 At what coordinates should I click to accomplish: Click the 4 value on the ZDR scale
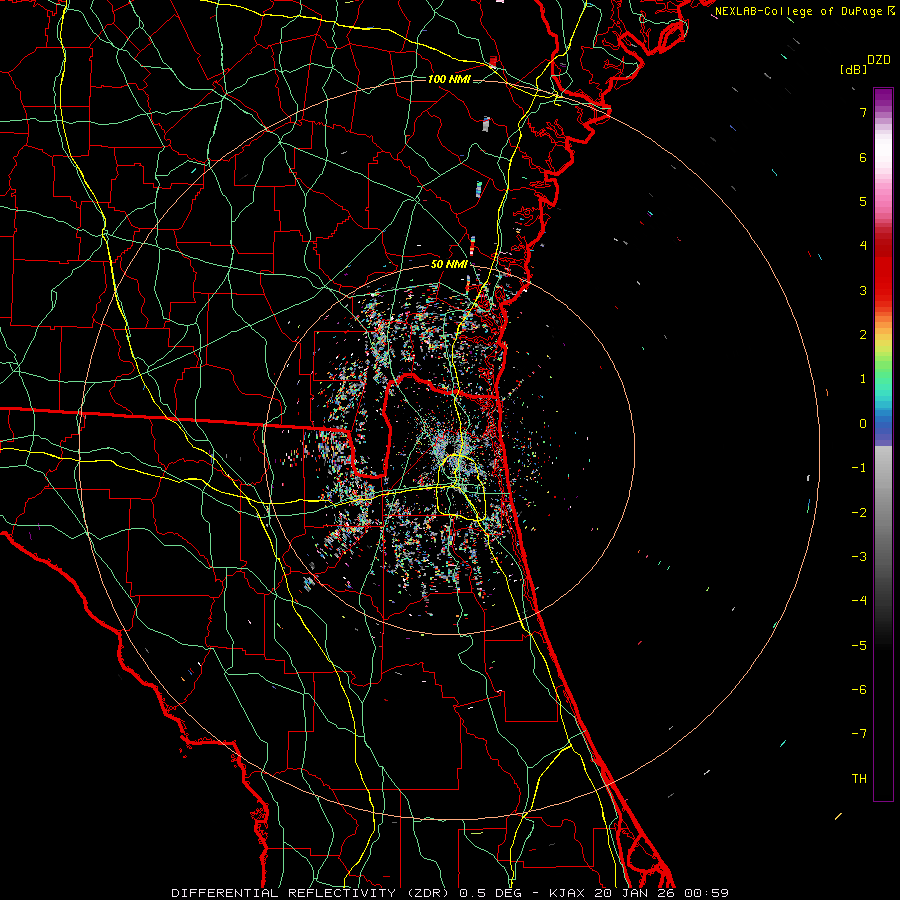863,246
